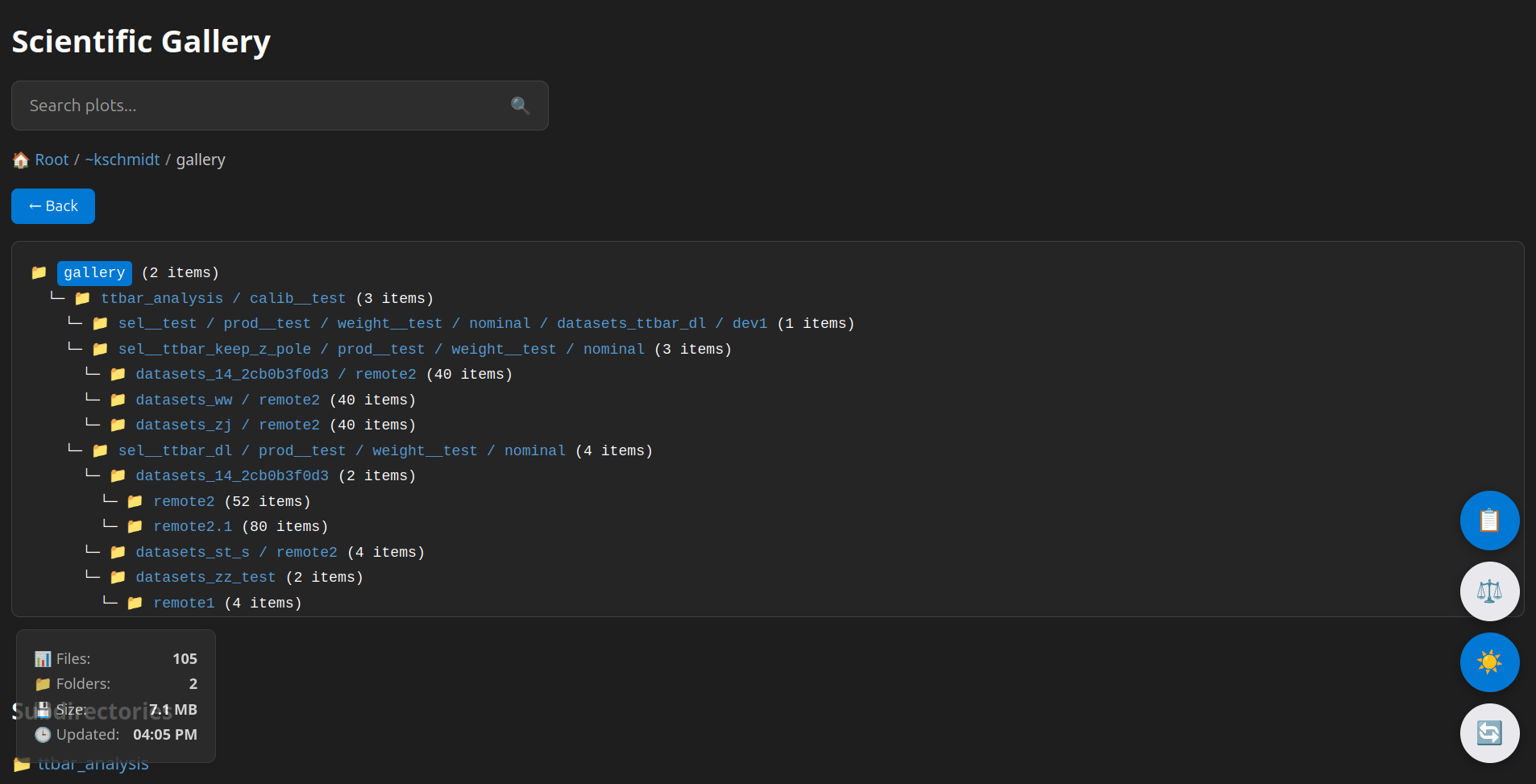Open the datasets_ttbar_dl tree link
Image resolution: width=1536 pixels, height=784 pixels.
pyautogui.click(x=632, y=323)
